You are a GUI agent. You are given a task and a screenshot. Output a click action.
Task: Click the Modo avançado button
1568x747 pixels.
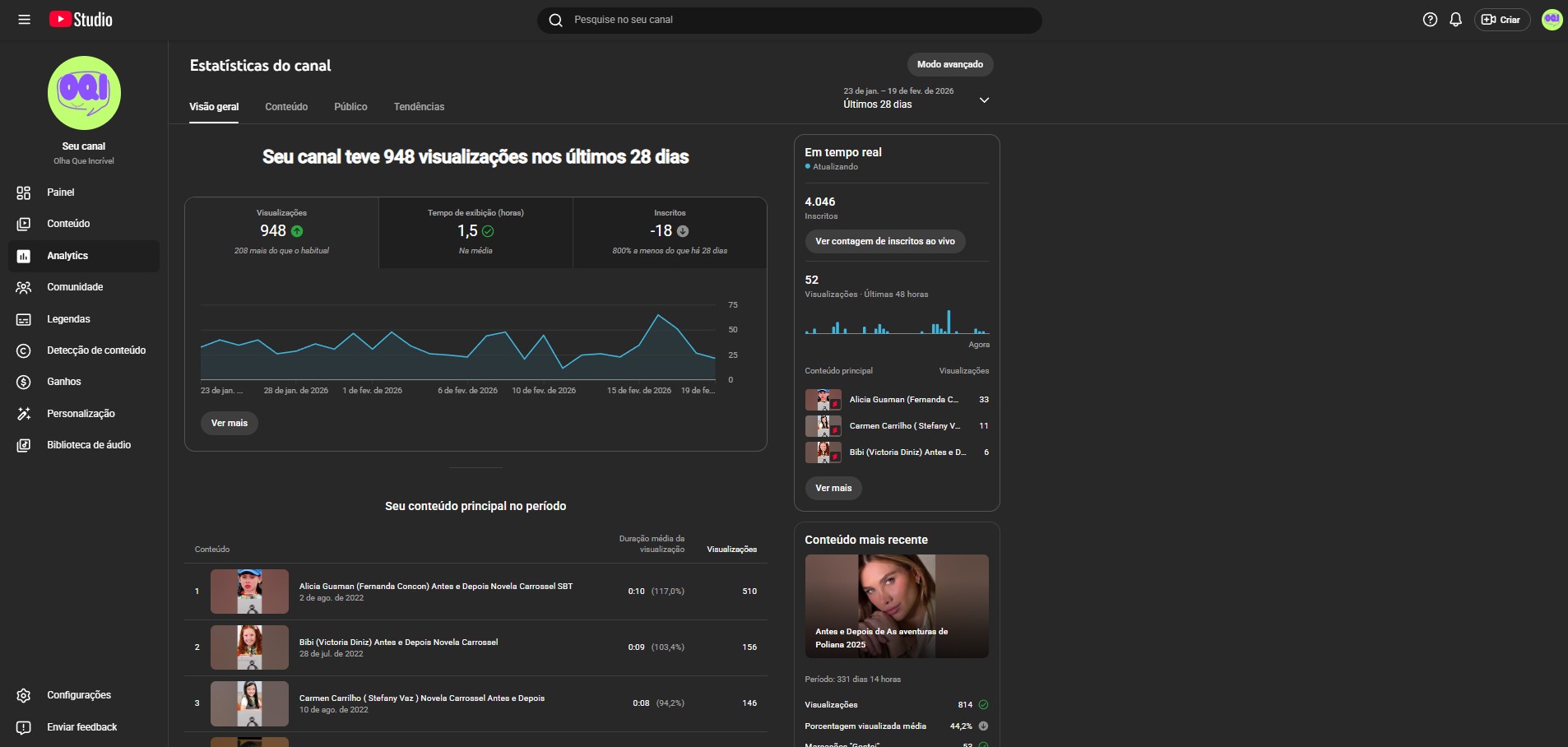click(x=949, y=64)
